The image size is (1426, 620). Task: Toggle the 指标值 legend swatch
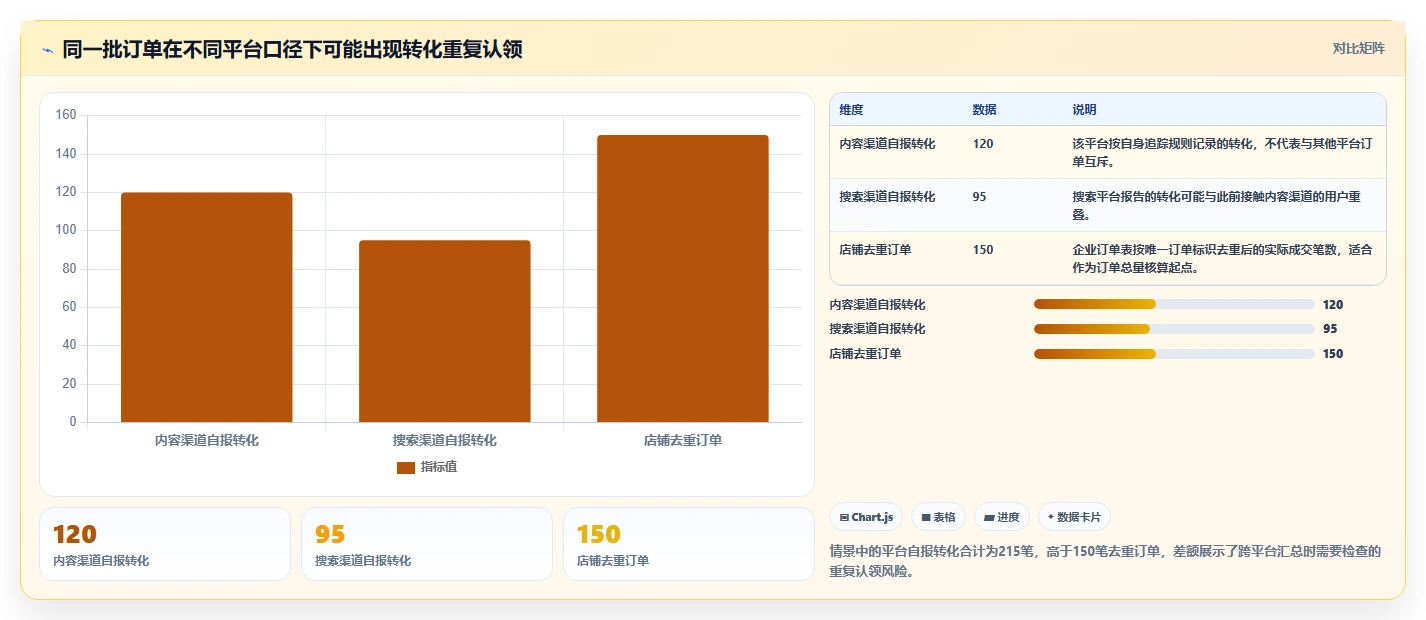pyautogui.click(x=405, y=467)
